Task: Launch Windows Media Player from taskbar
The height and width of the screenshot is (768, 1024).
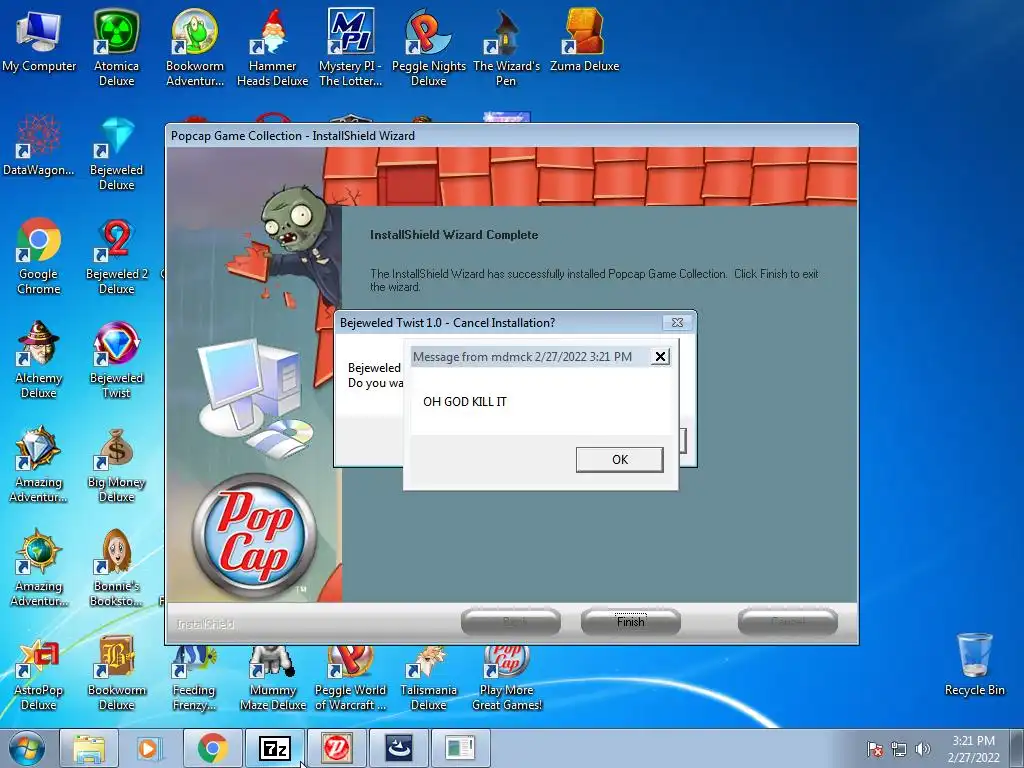Action: click(149, 748)
